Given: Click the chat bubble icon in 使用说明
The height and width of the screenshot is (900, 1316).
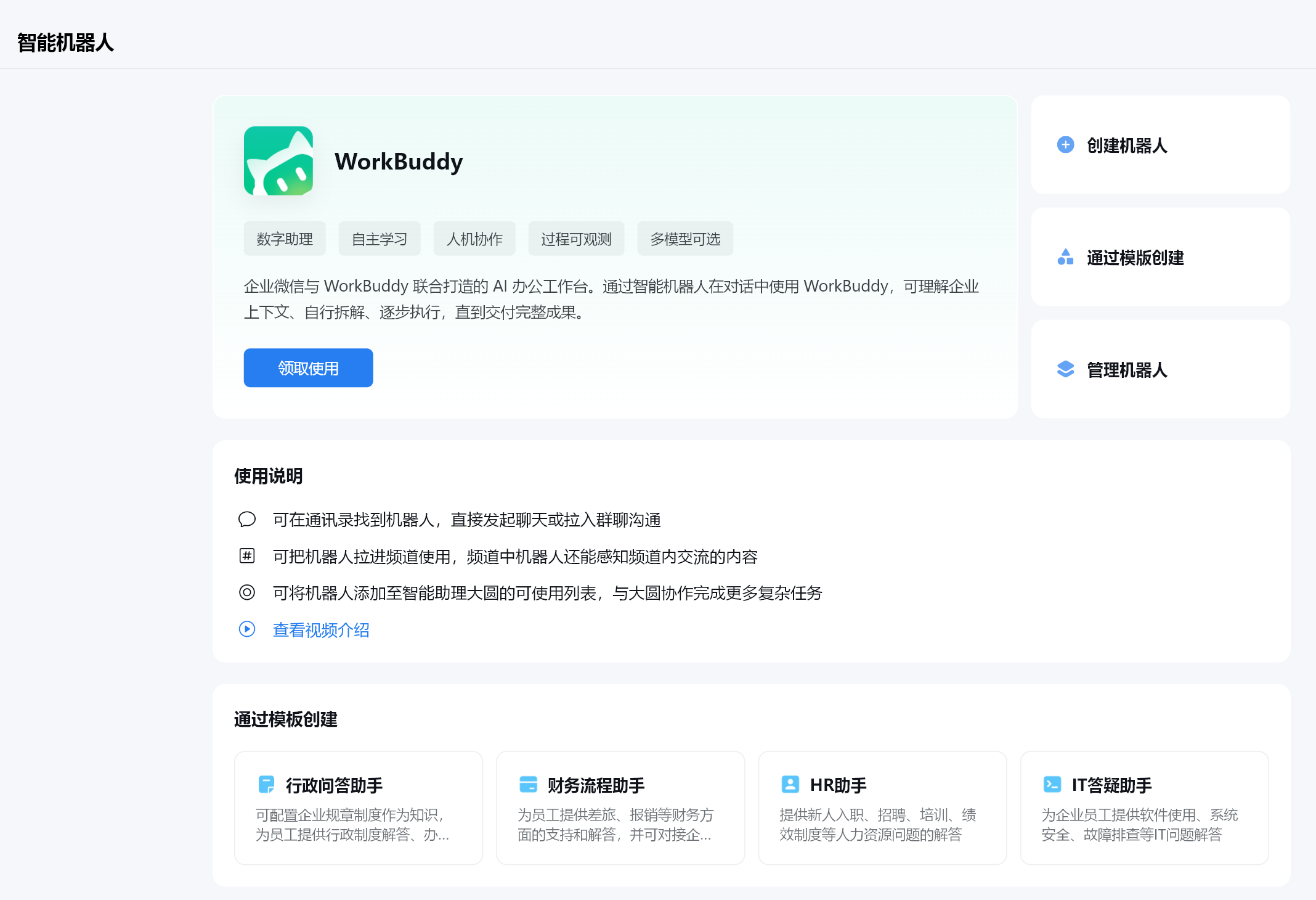Looking at the screenshot, I should coord(247,520).
